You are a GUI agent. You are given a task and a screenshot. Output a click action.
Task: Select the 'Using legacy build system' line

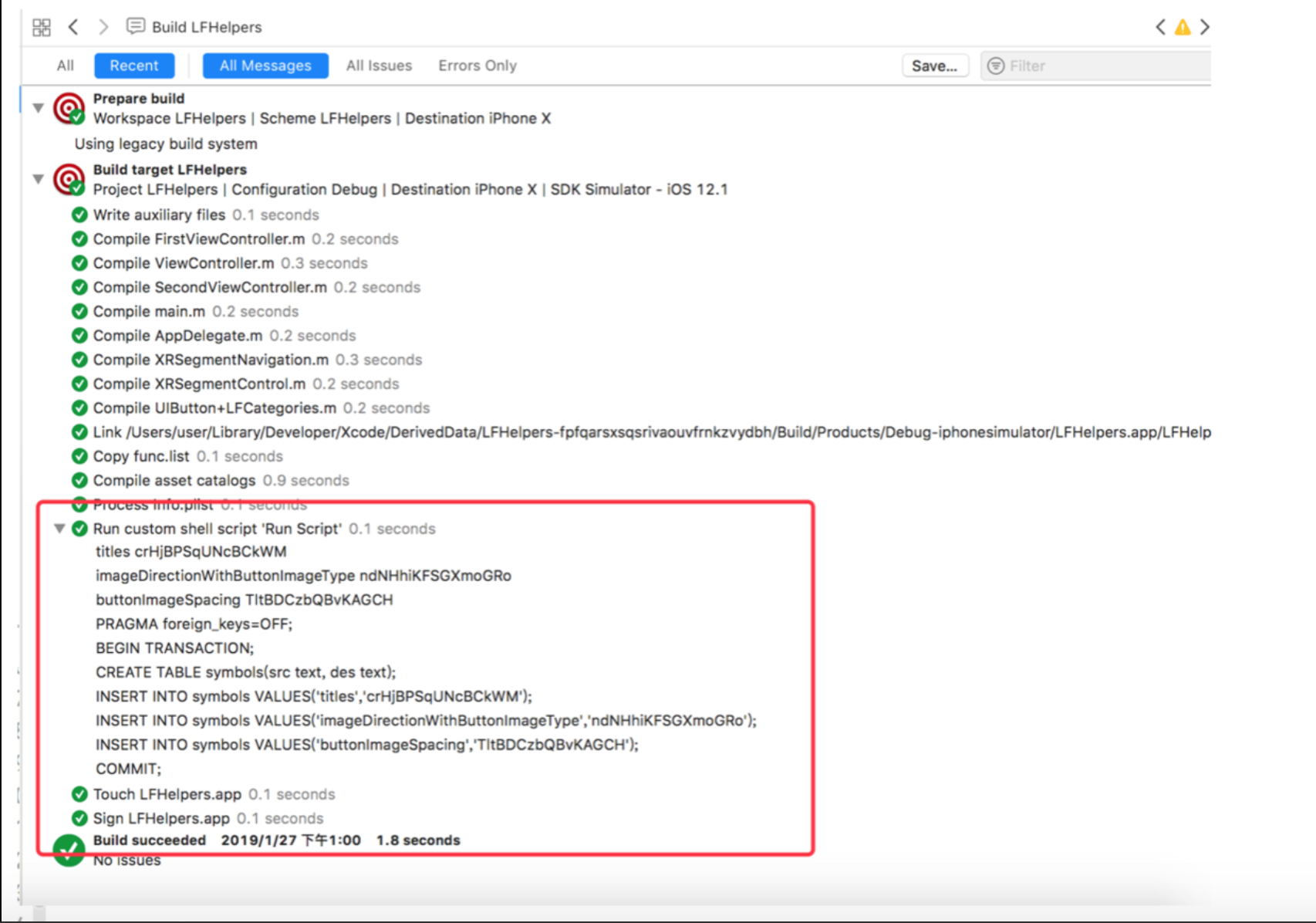pos(166,144)
